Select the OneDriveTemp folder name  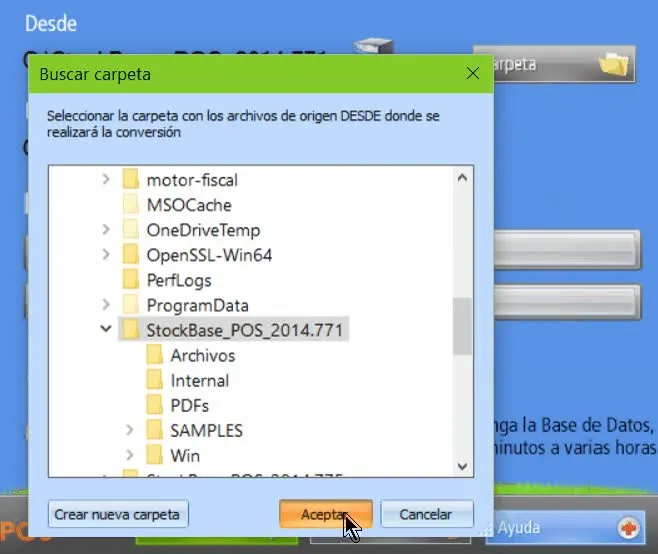coord(204,230)
